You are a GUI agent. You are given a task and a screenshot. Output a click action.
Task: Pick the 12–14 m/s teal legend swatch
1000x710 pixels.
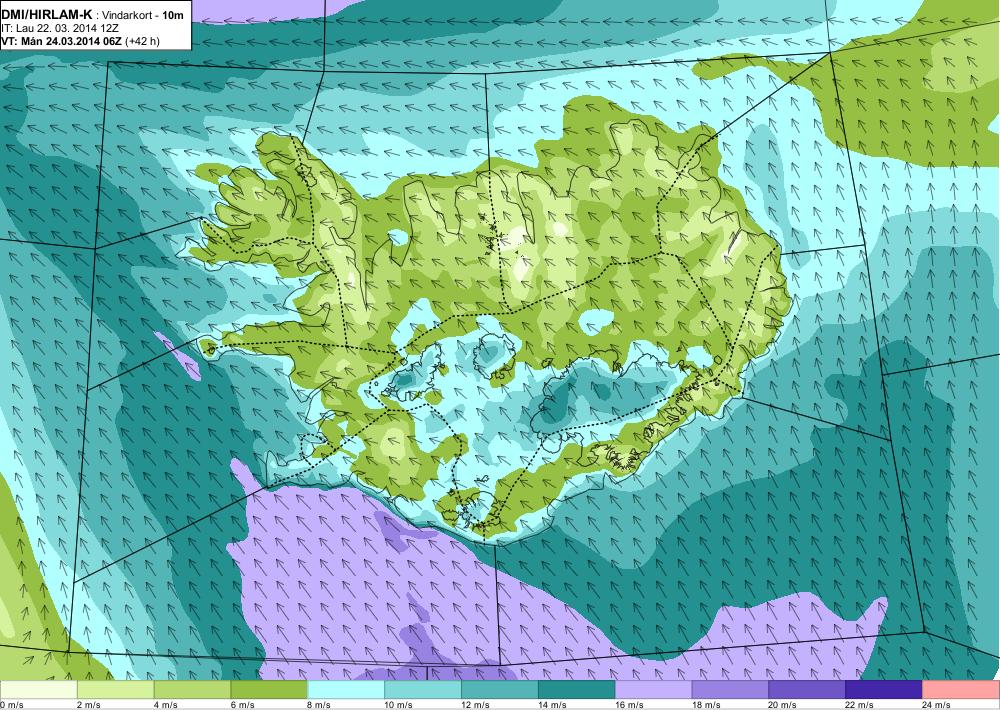499,690
